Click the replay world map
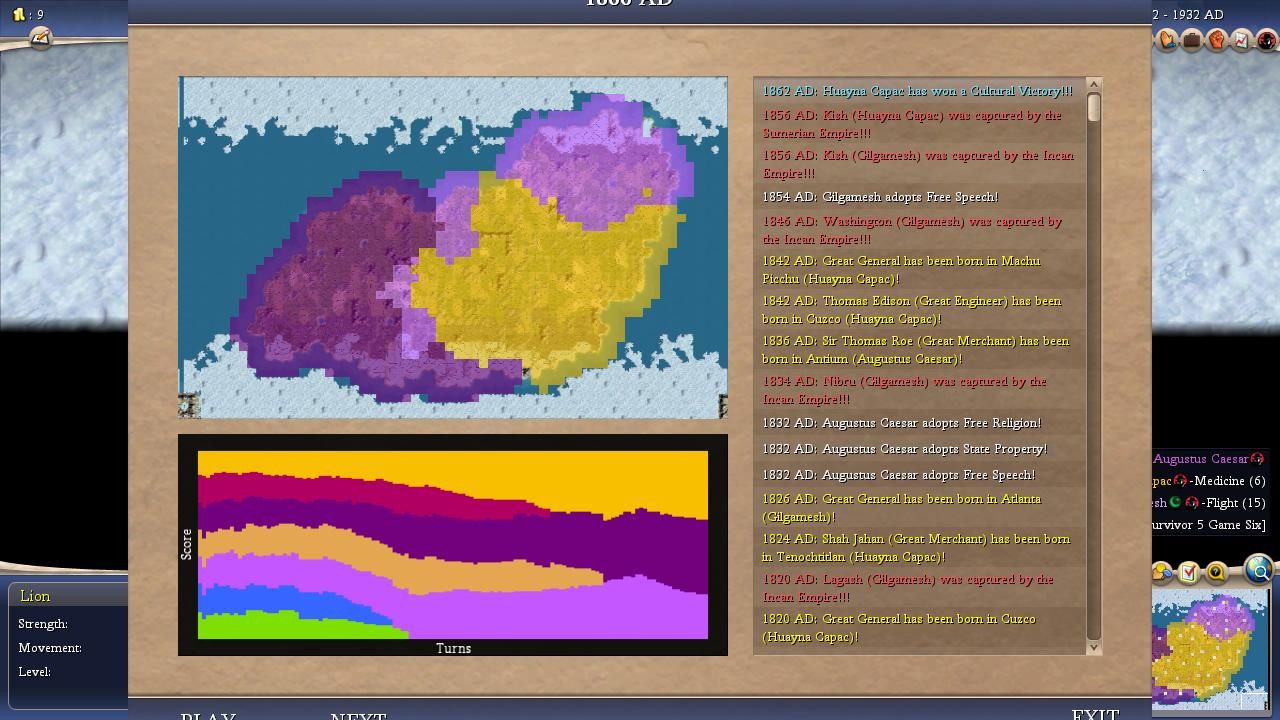1280x720 pixels. pyautogui.click(x=453, y=247)
